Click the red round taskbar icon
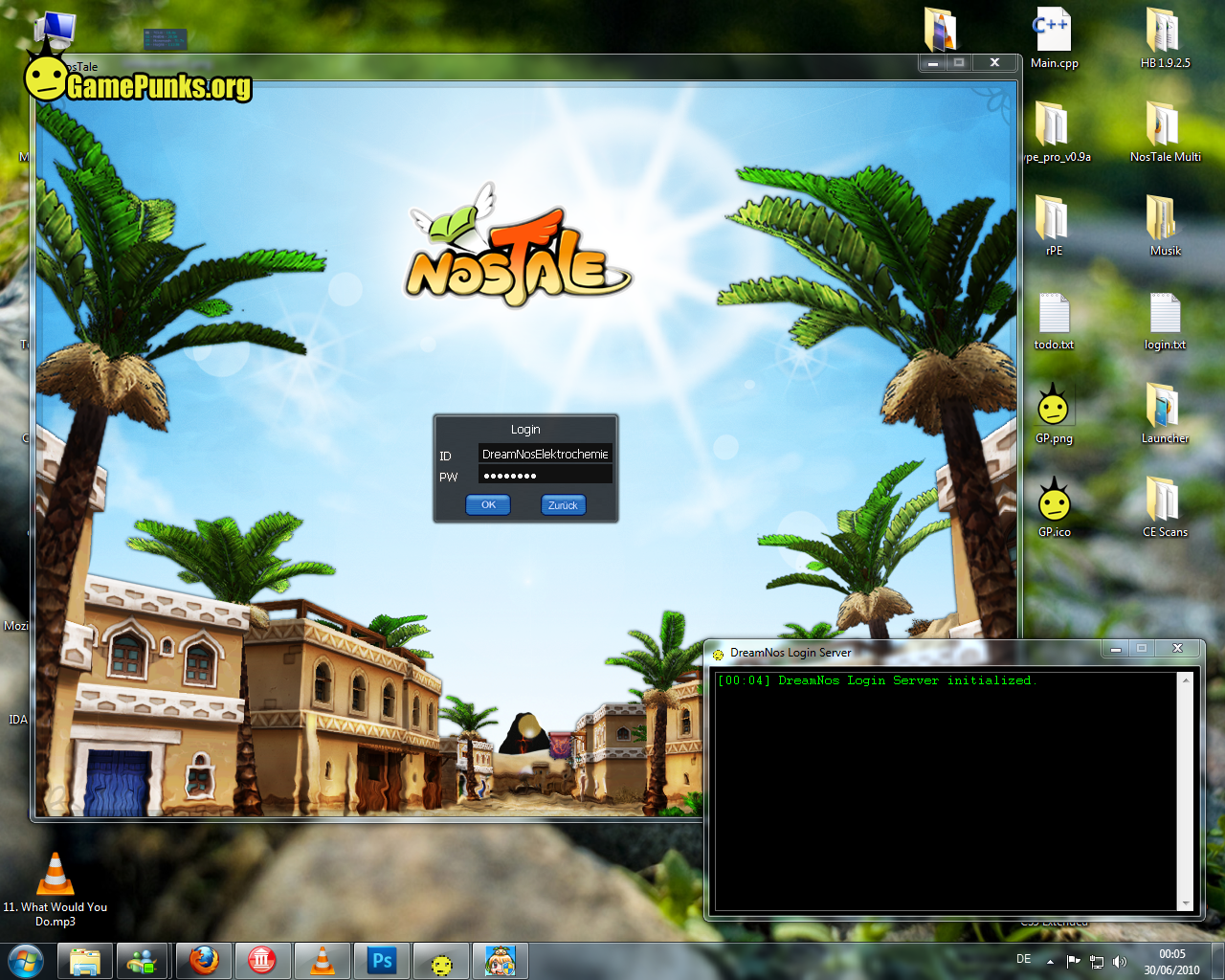This screenshot has width=1225, height=980. 262,961
